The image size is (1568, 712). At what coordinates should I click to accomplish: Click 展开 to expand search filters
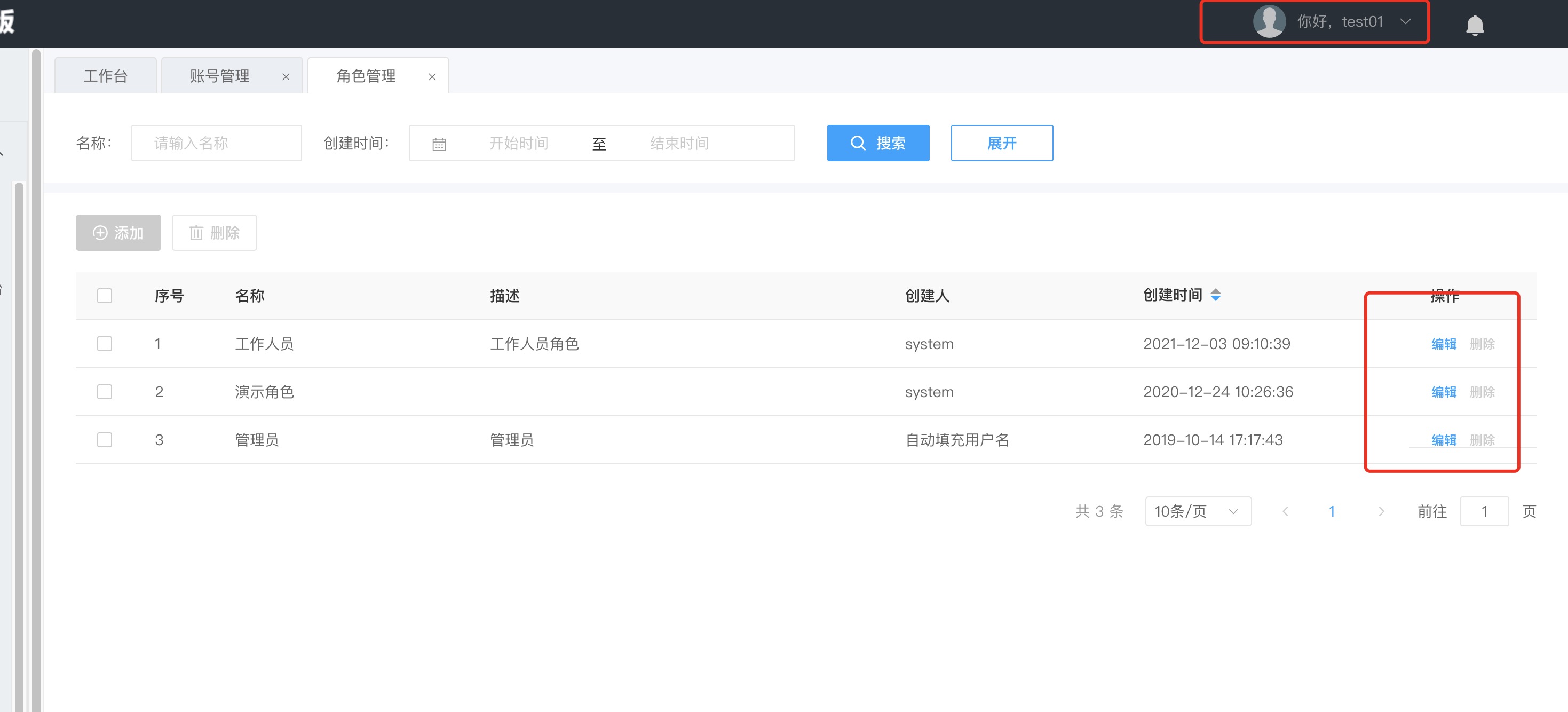pos(1001,143)
